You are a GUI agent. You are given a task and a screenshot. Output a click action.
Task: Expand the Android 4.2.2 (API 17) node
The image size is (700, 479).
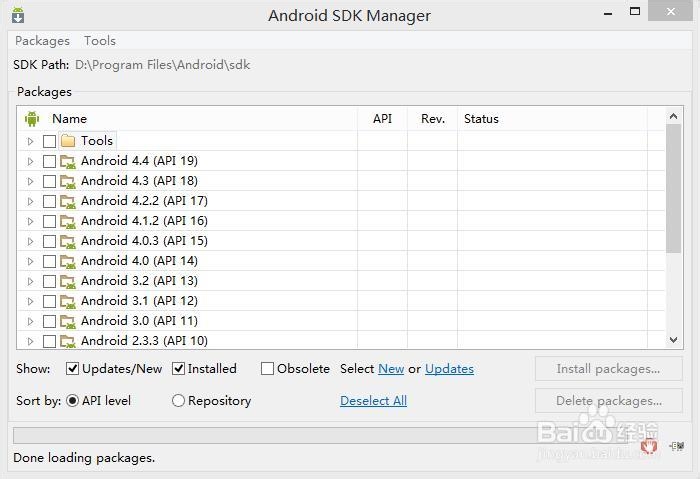pyautogui.click(x=30, y=201)
